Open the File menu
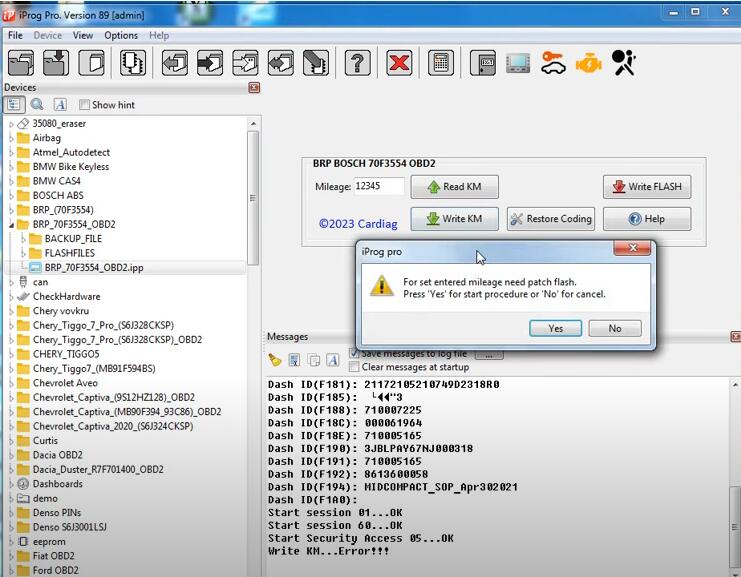Image resolution: width=741 pixels, height=577 pixels. coord(15,35)
